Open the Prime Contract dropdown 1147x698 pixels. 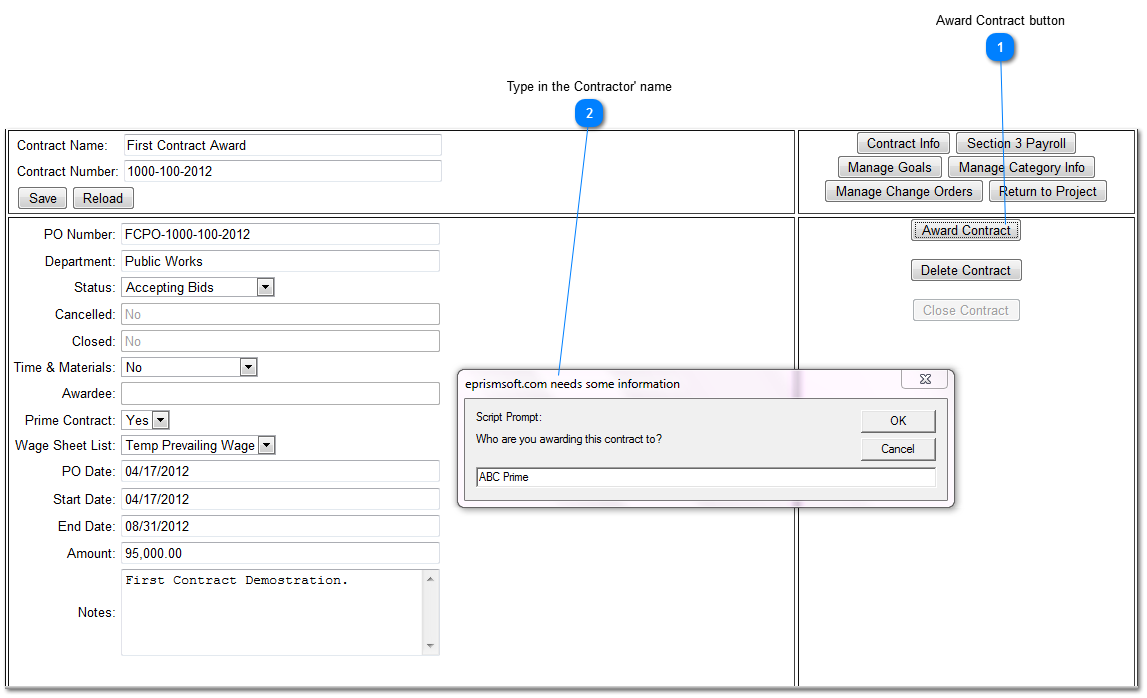160,421
